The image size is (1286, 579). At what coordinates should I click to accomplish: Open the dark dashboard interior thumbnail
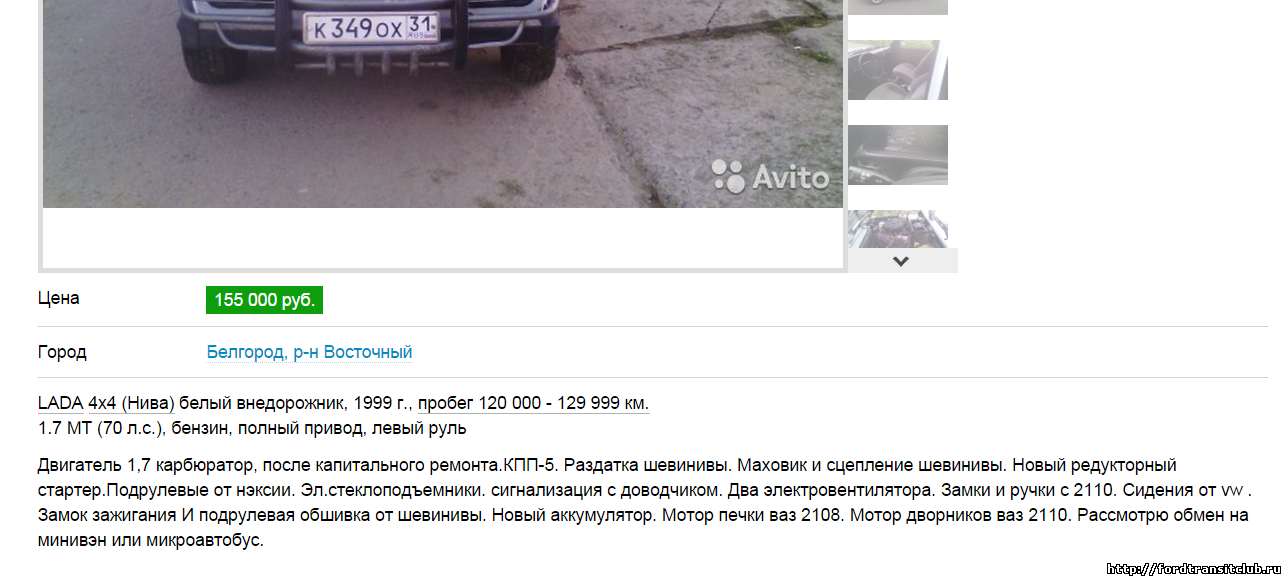898,155
